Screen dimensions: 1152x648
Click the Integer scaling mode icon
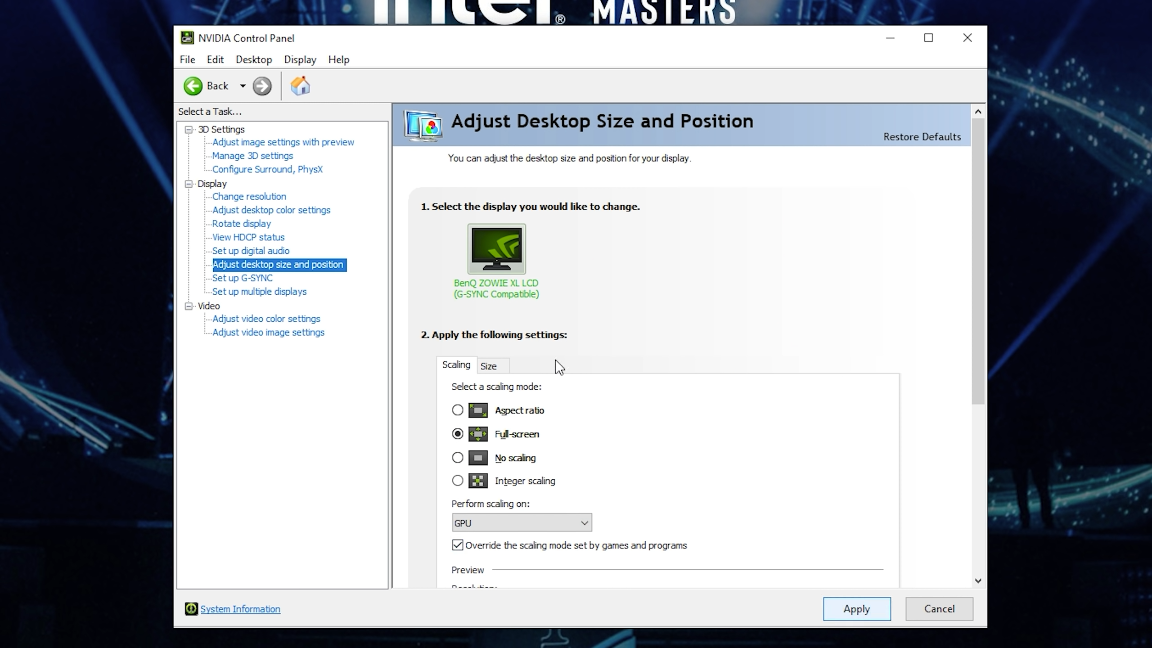(478, 480)
